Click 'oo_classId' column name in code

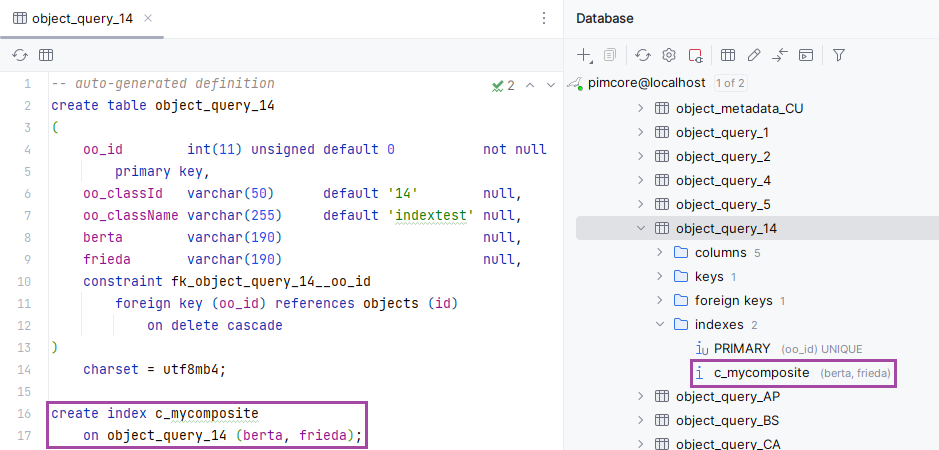(x=123, y=194)
